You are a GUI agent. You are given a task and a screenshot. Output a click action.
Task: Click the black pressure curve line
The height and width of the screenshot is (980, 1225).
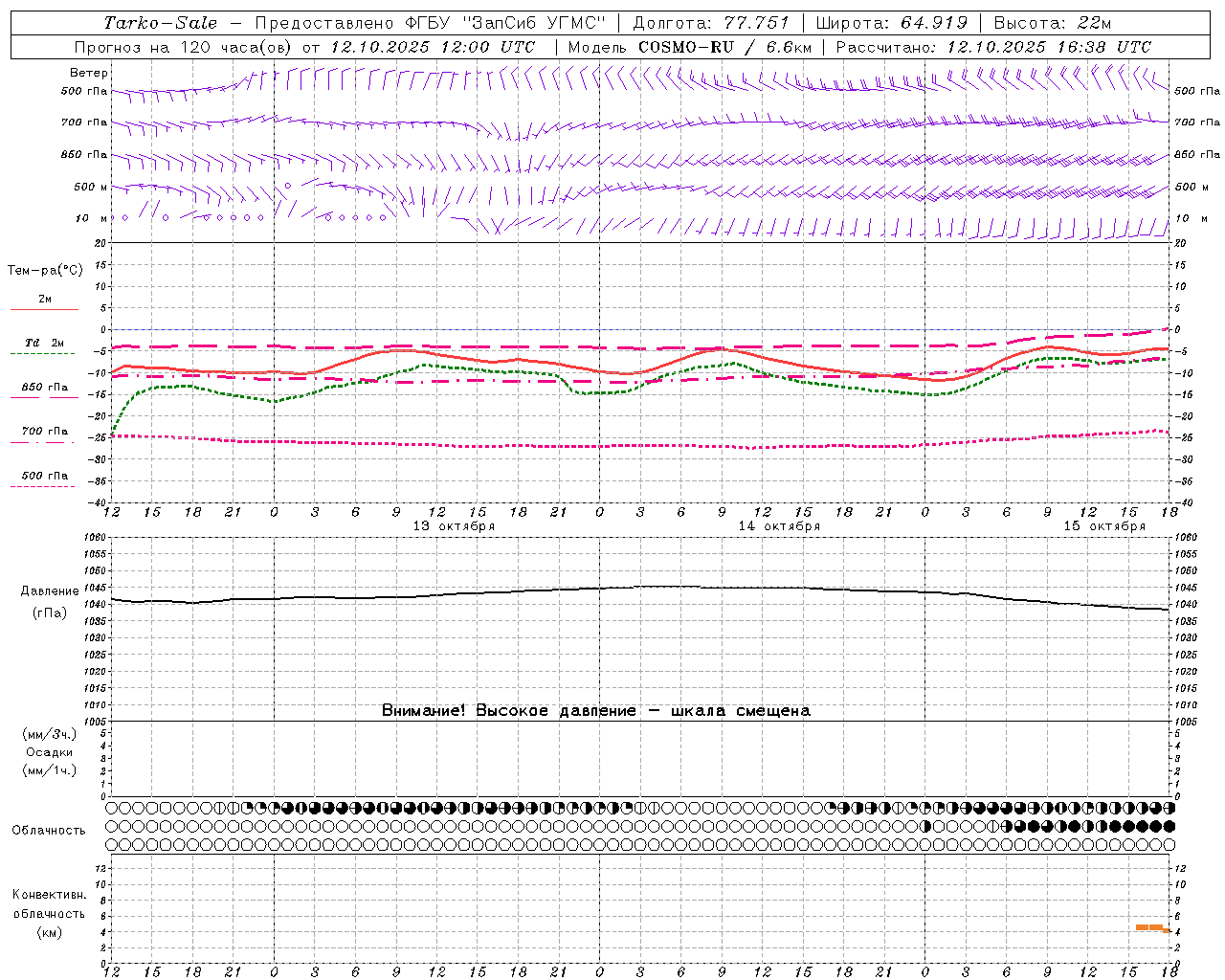tap(639, 587)
